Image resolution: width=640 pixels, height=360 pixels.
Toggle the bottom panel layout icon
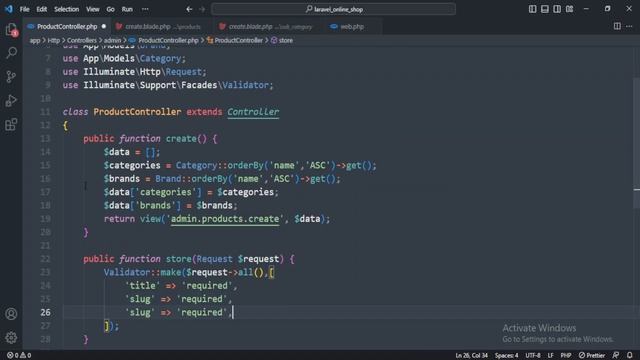545,9
